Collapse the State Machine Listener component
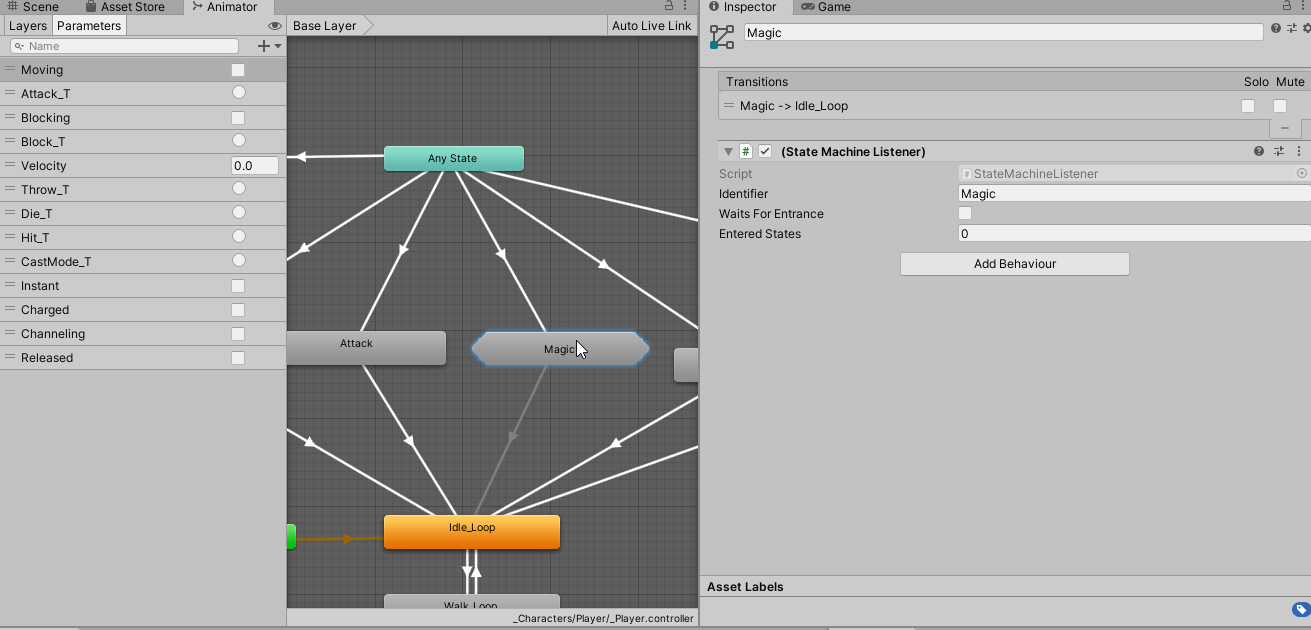1311x630 pixels. coord(727,150)
